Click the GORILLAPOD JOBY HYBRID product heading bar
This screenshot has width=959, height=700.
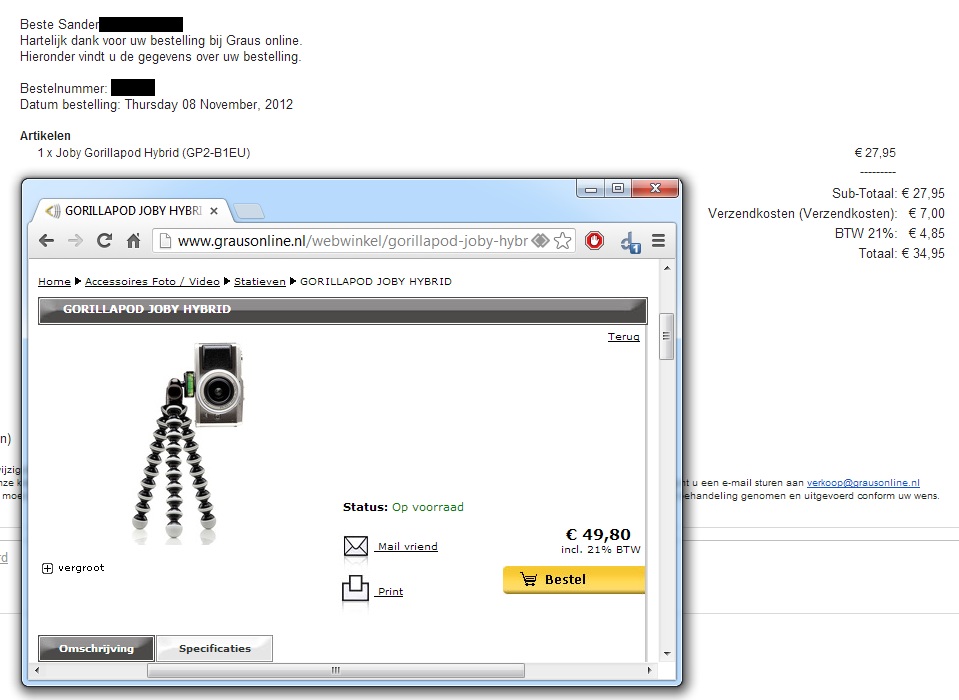coord(342,310)
